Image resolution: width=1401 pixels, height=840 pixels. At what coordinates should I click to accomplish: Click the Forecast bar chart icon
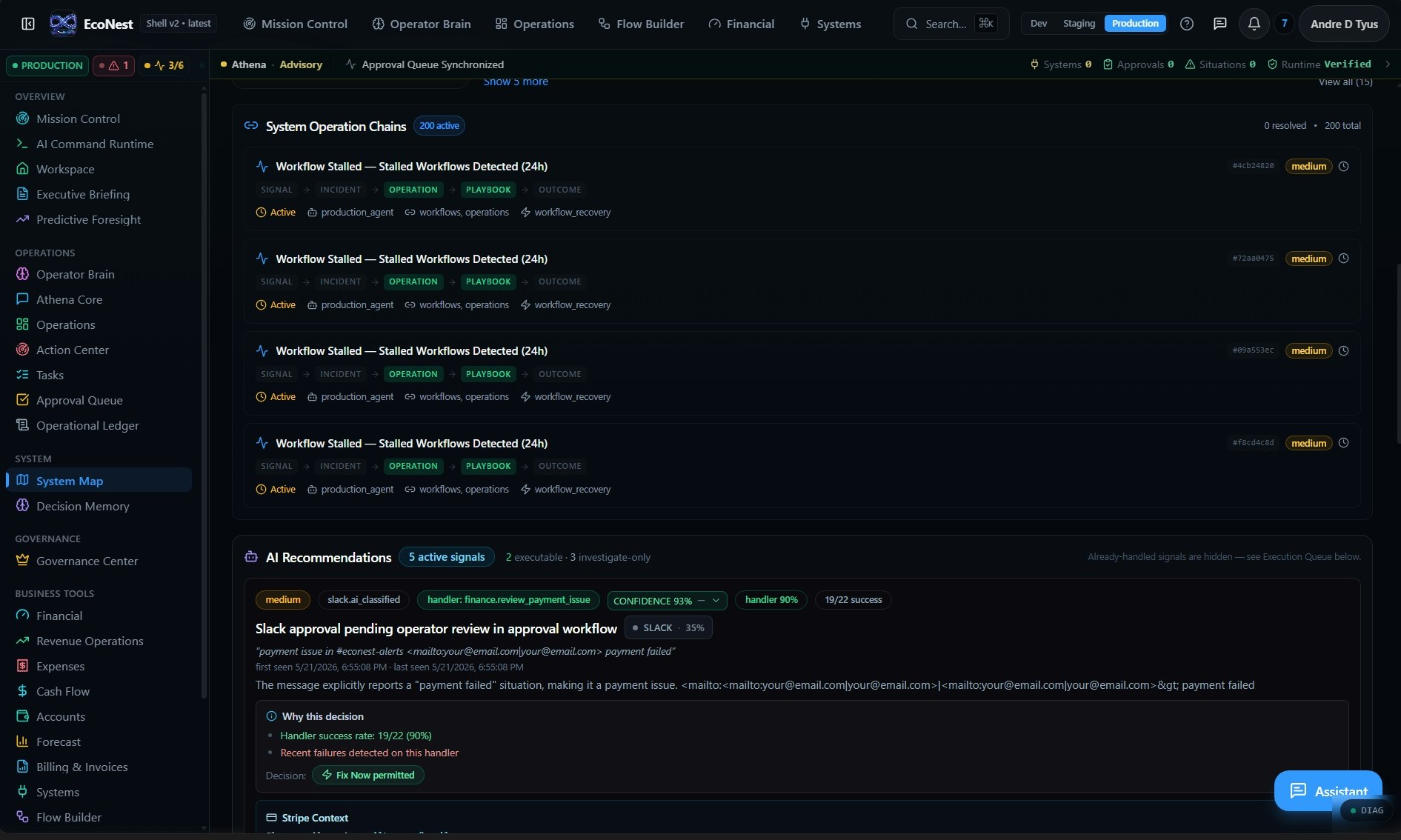tap(22, 741)
